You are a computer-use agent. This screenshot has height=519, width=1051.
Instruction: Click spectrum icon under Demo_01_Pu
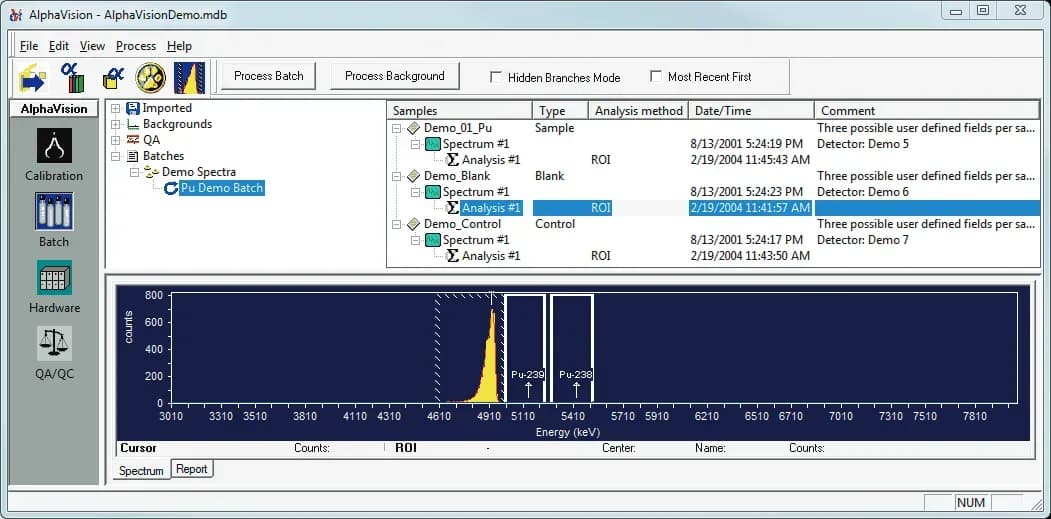(433, 143)
